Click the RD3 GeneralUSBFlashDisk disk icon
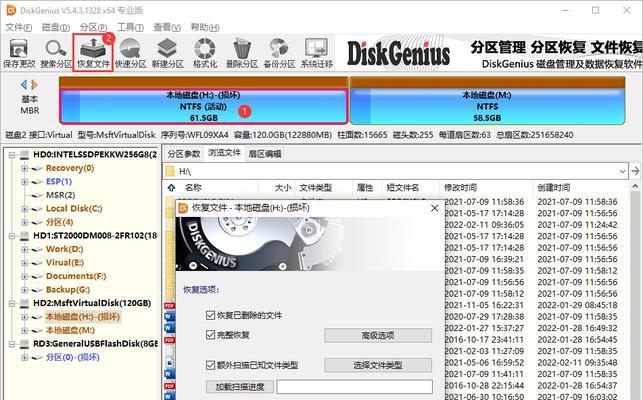This screenshot has width=643, height=400. [25, 344]
